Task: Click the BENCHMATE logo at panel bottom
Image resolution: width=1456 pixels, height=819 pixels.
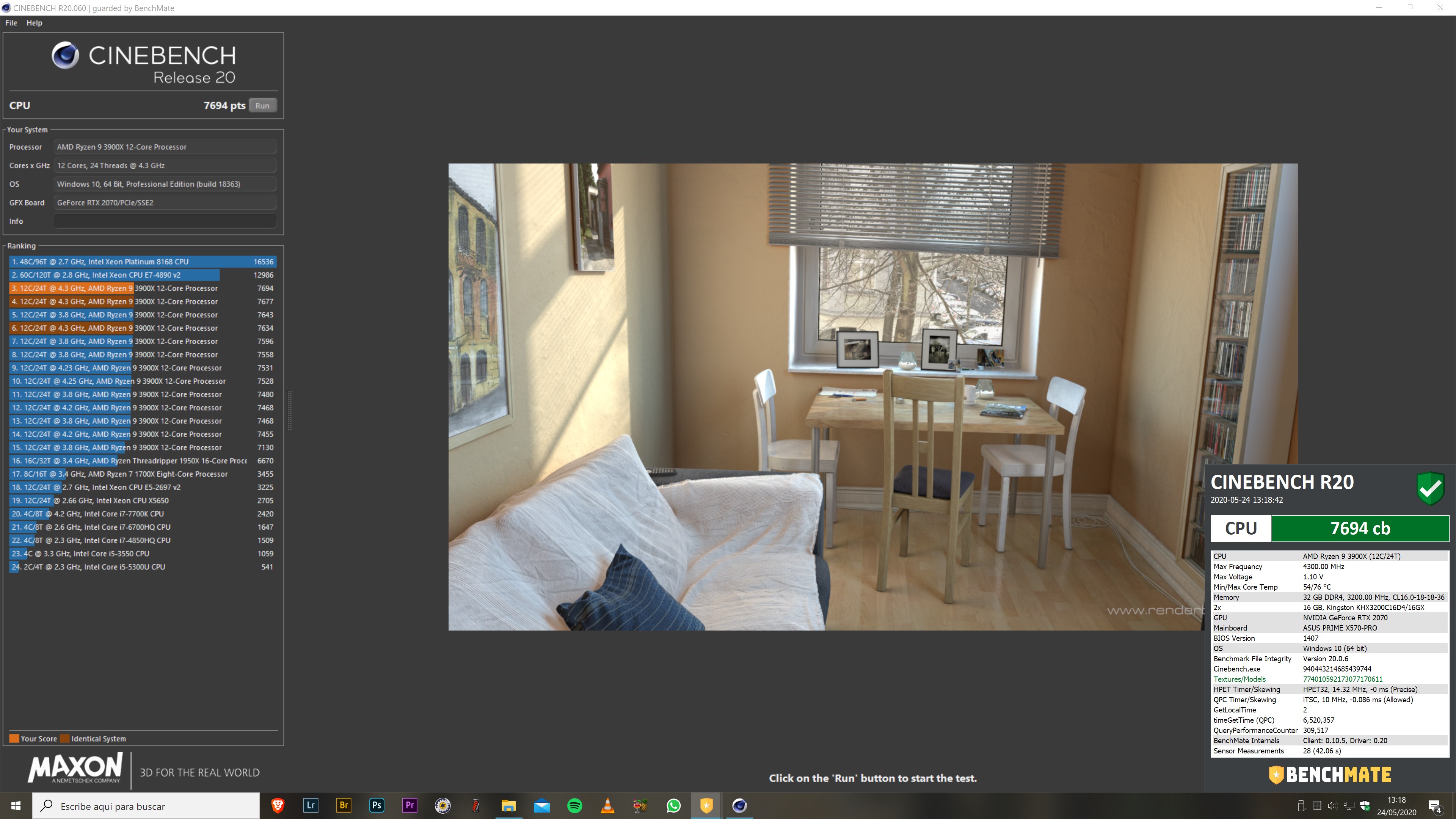Action: click(x=1329, y=774)
